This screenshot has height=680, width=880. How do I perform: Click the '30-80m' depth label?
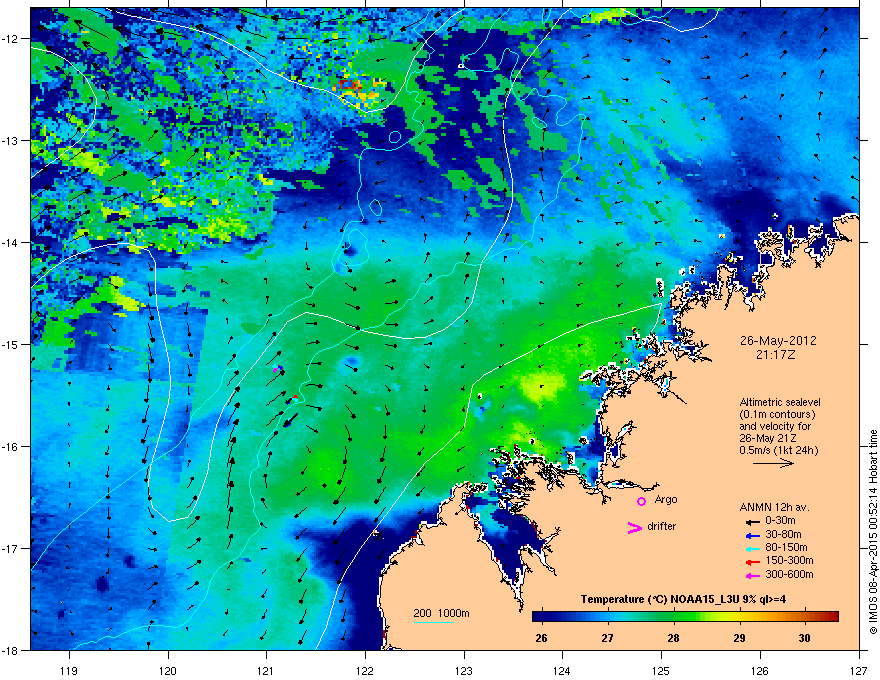[783, 534]
